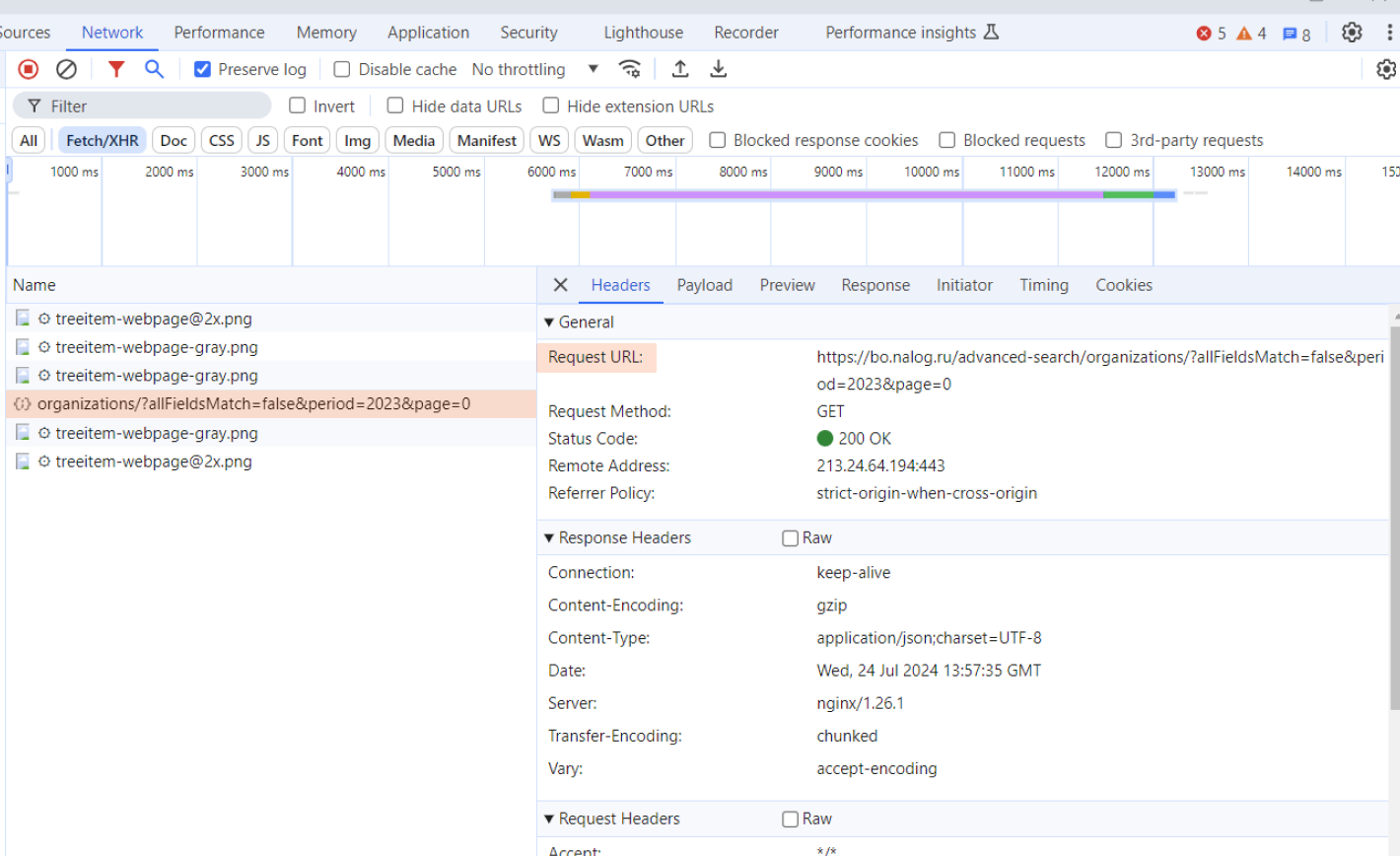Open the Recorder panel tab
Viewport: 1400px width, 856px height.
[x=746, y=33]
